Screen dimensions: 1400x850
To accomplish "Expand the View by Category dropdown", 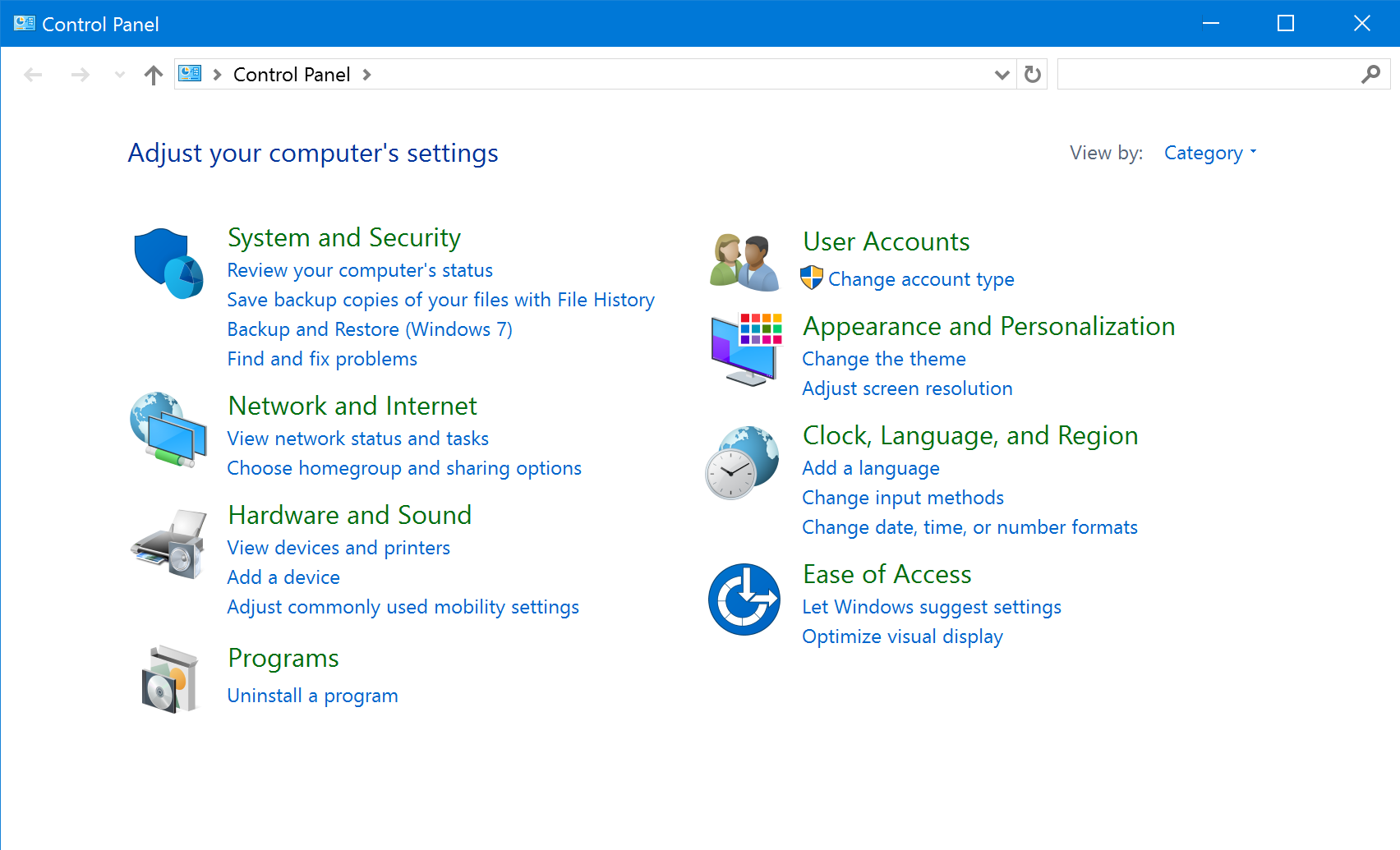I will click(1209, 154).
